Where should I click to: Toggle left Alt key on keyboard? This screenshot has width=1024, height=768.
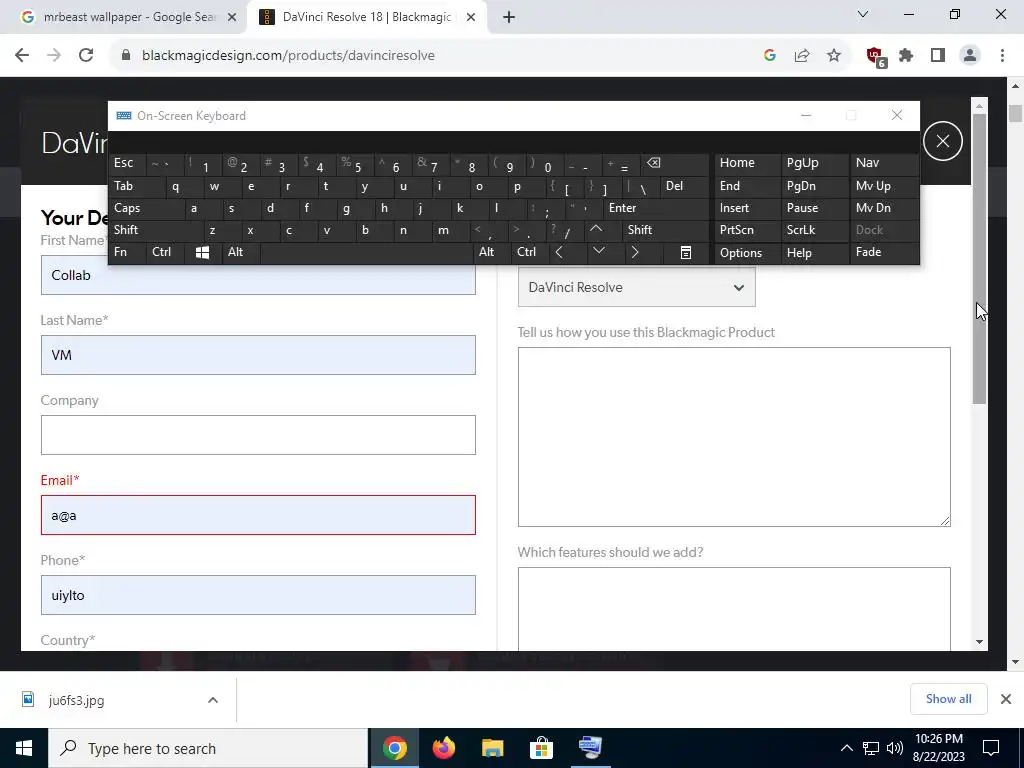coord(242,252)
